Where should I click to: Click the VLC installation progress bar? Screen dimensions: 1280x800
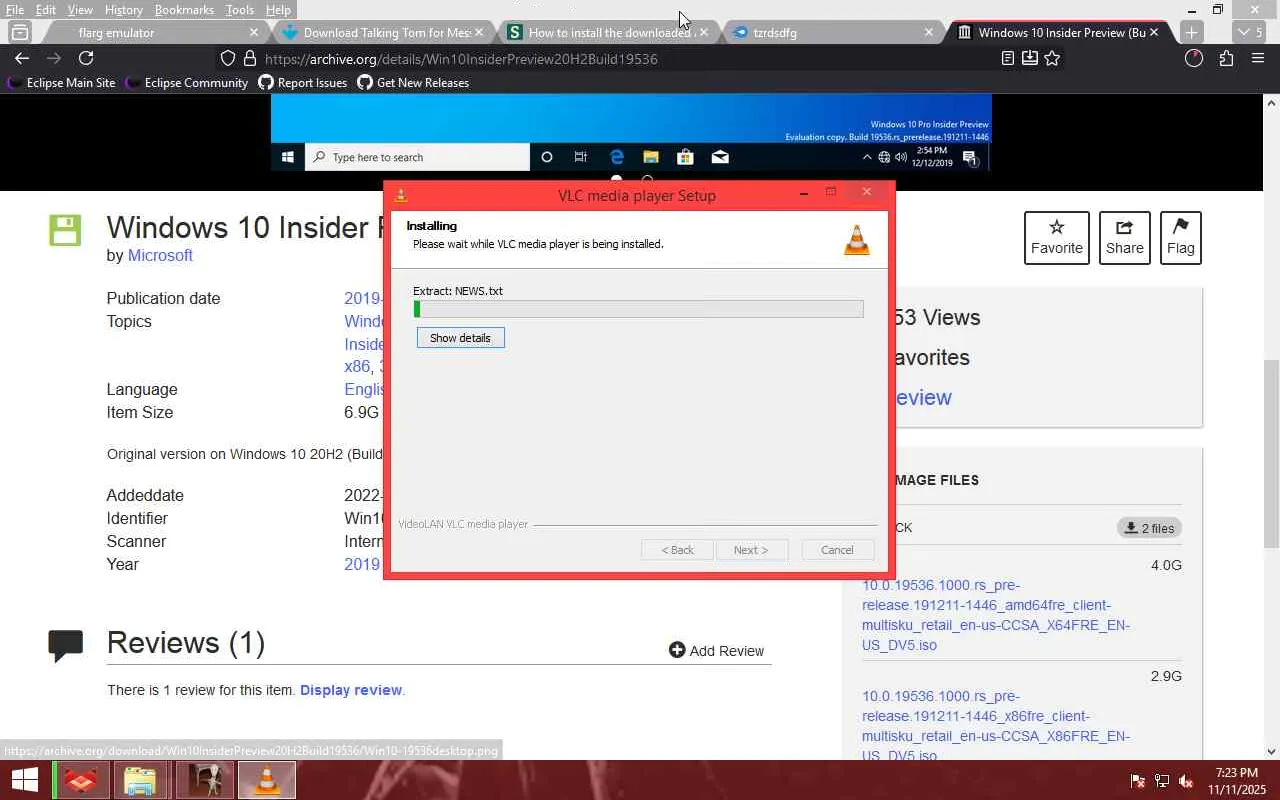[639, 310]
